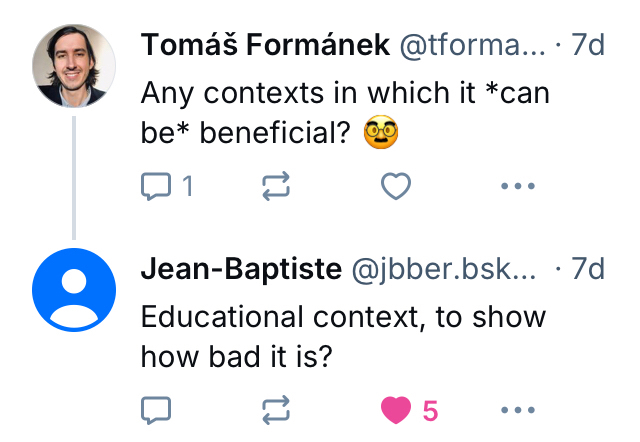640x442 pixels.
Task: Open Tomáš Formánek's display name link
Action: pos(266,44)
